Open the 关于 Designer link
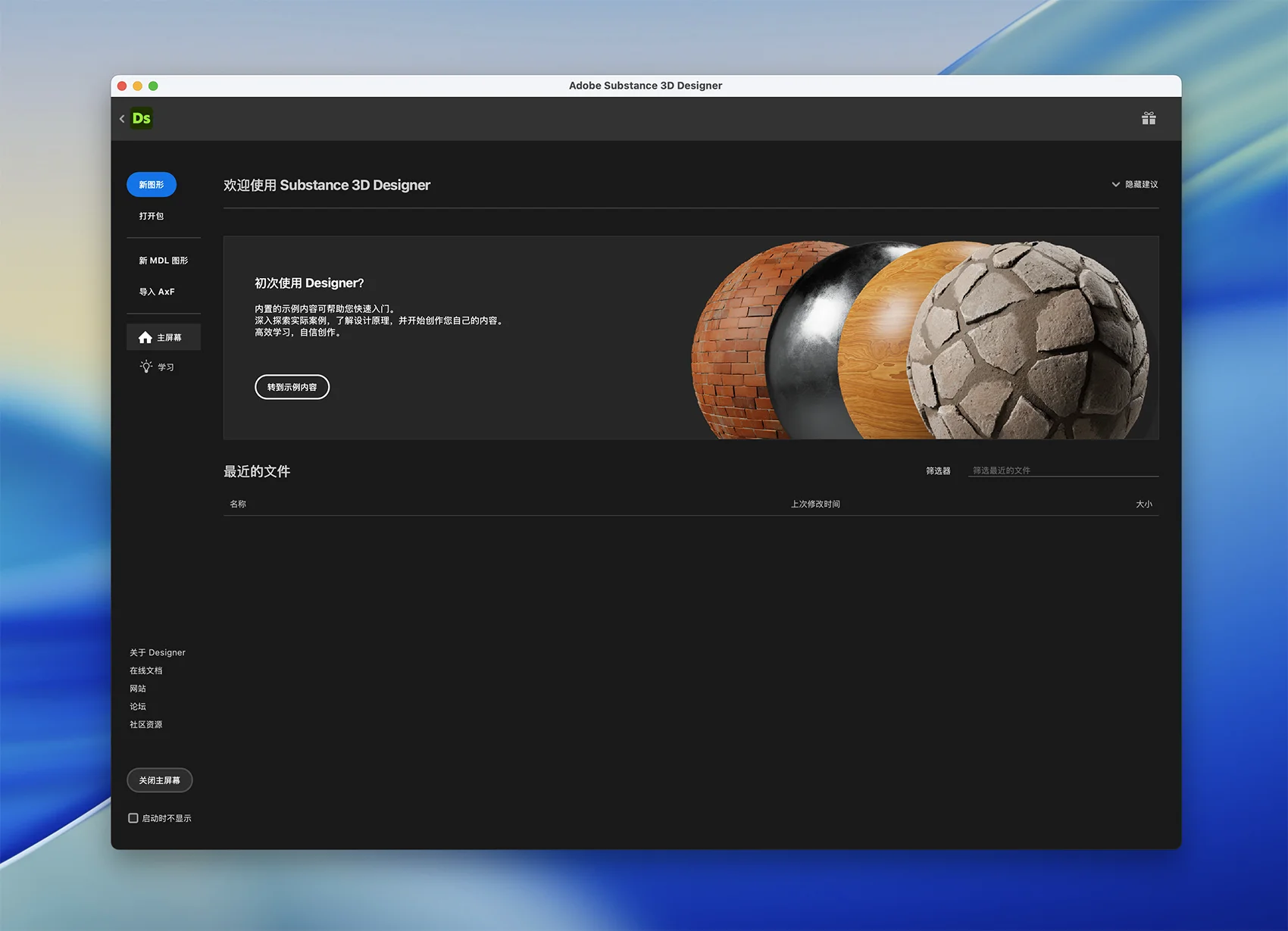This screenshot has height=931, width=1288. click(x=158, y=652)
